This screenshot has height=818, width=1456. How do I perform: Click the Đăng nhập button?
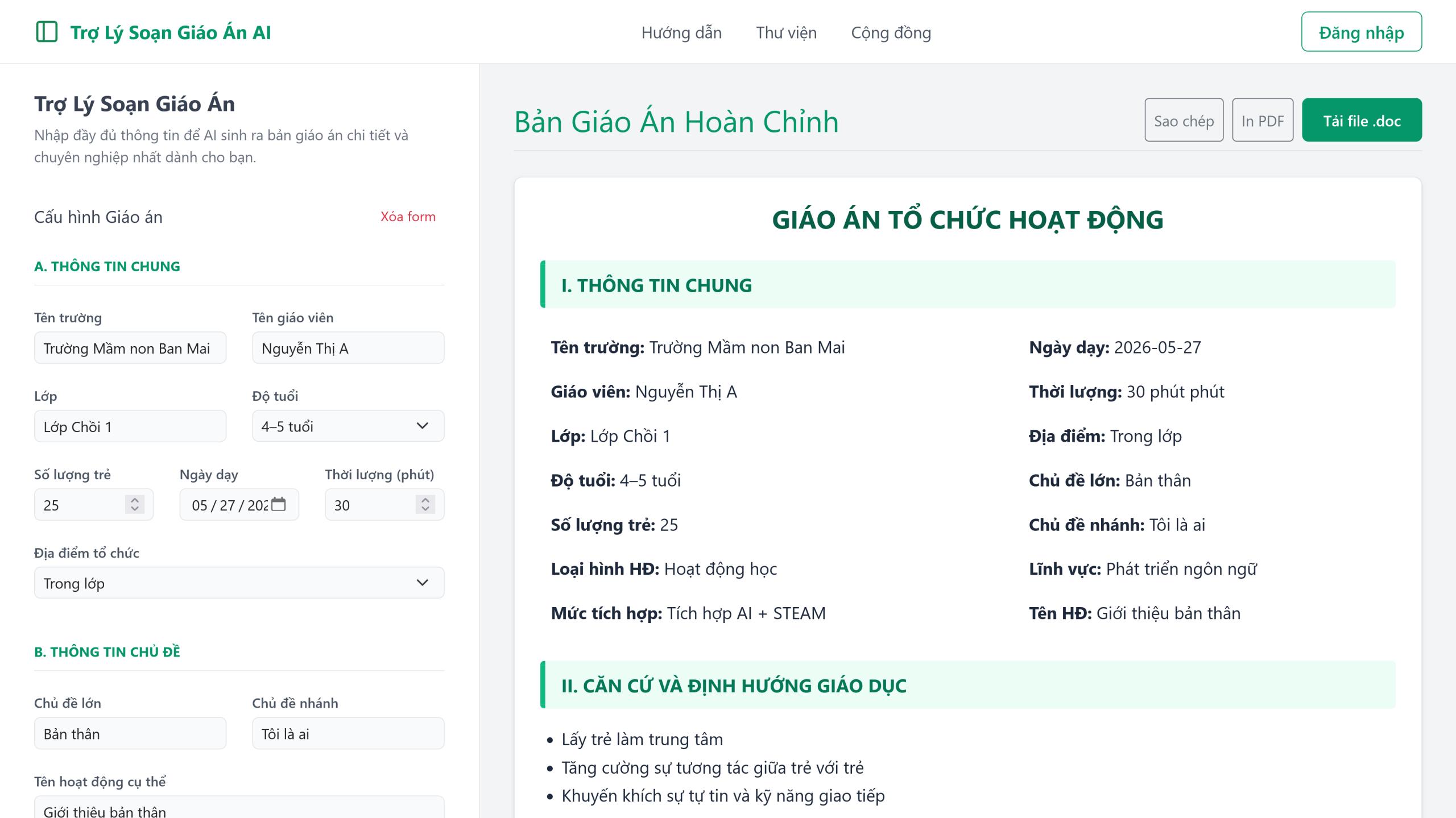[1362, 32]
